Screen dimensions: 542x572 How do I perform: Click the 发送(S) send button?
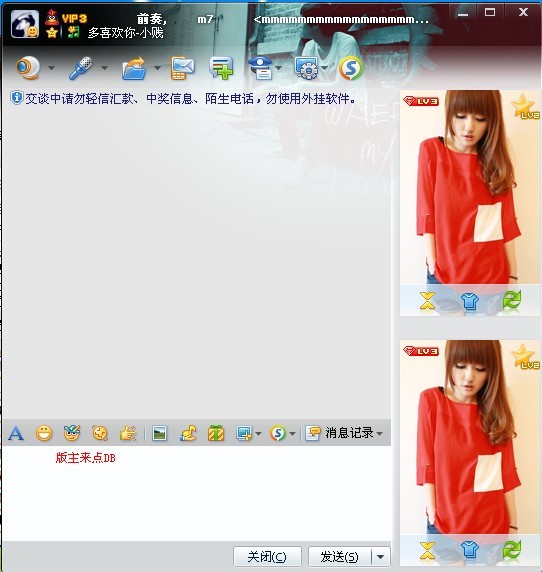(x=340, y=557)
